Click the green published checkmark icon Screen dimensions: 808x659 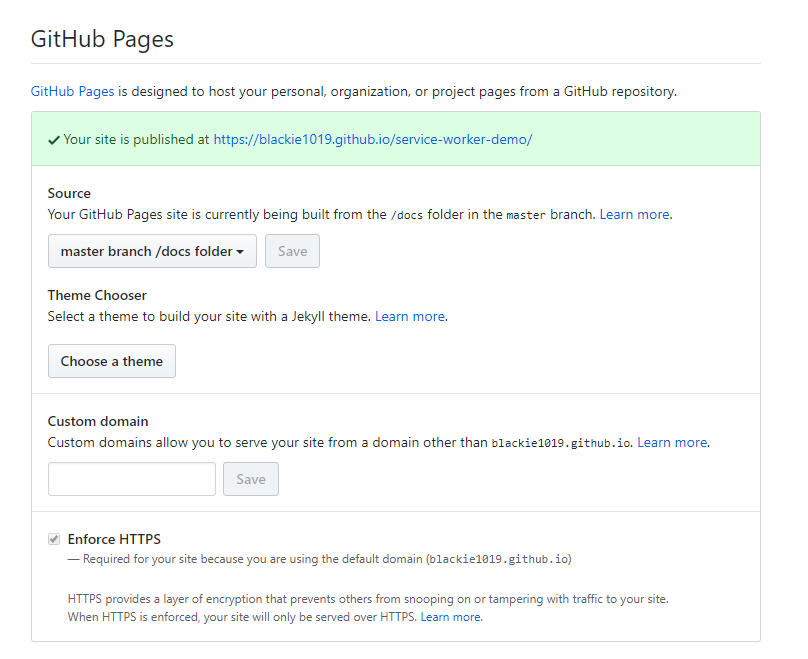[x=54, y=140]
